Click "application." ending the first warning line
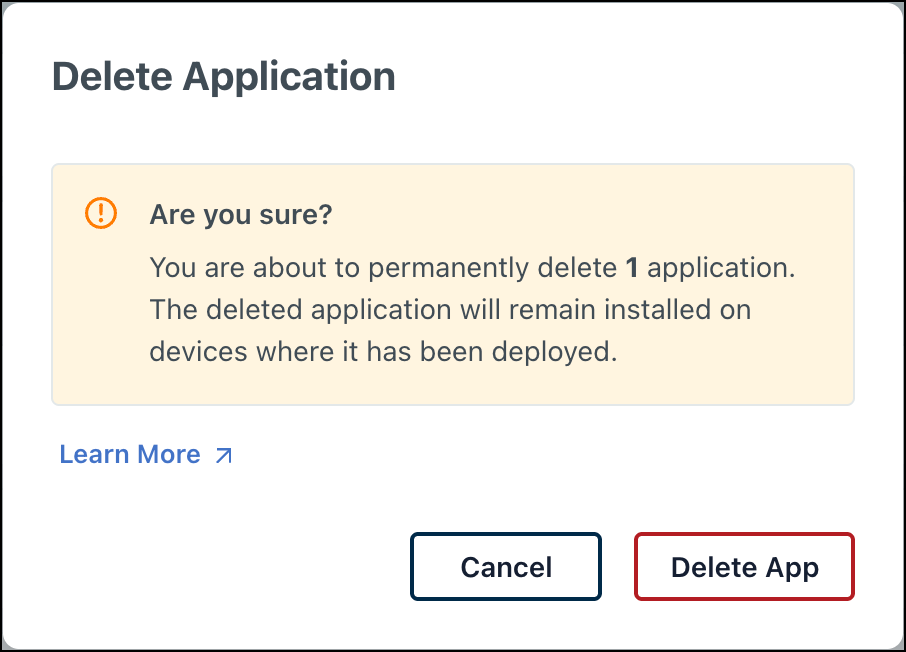Viewport: 906px width, 652px height. (x=721, y=268)
